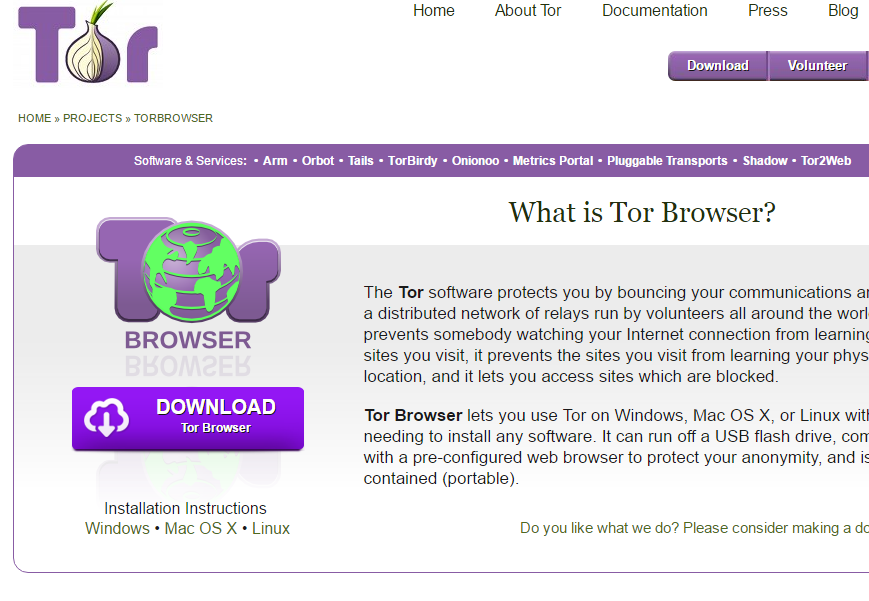Open the Arm project link

point(275,161)
